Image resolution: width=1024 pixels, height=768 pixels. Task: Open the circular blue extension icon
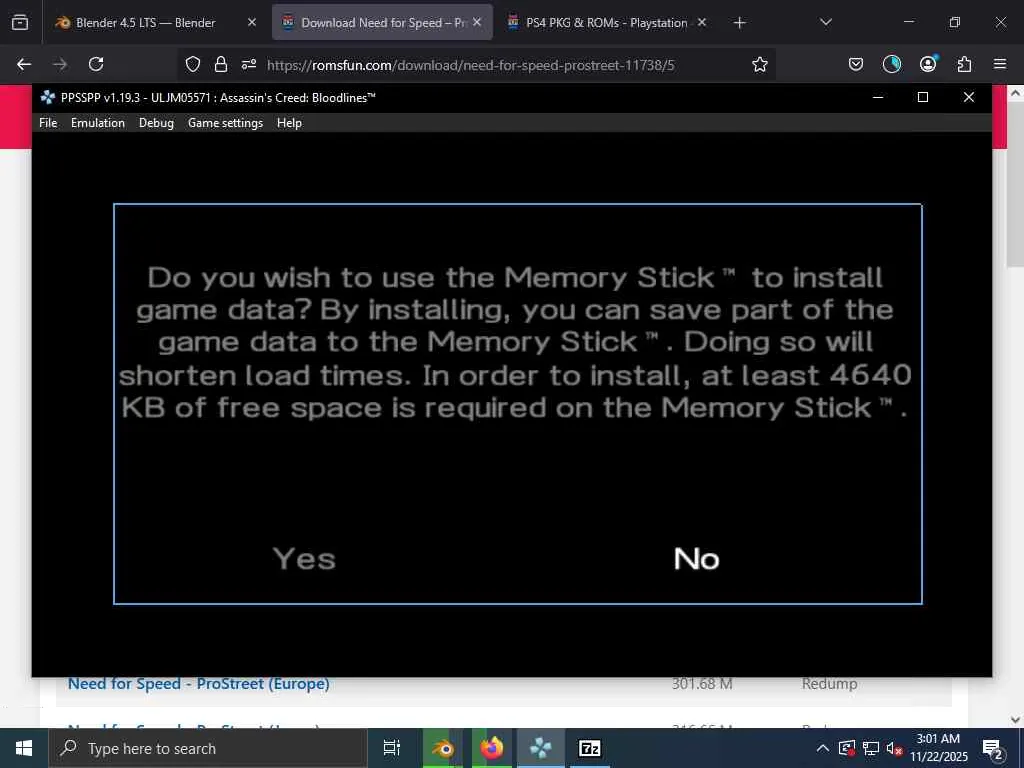(x=891, y=64)
